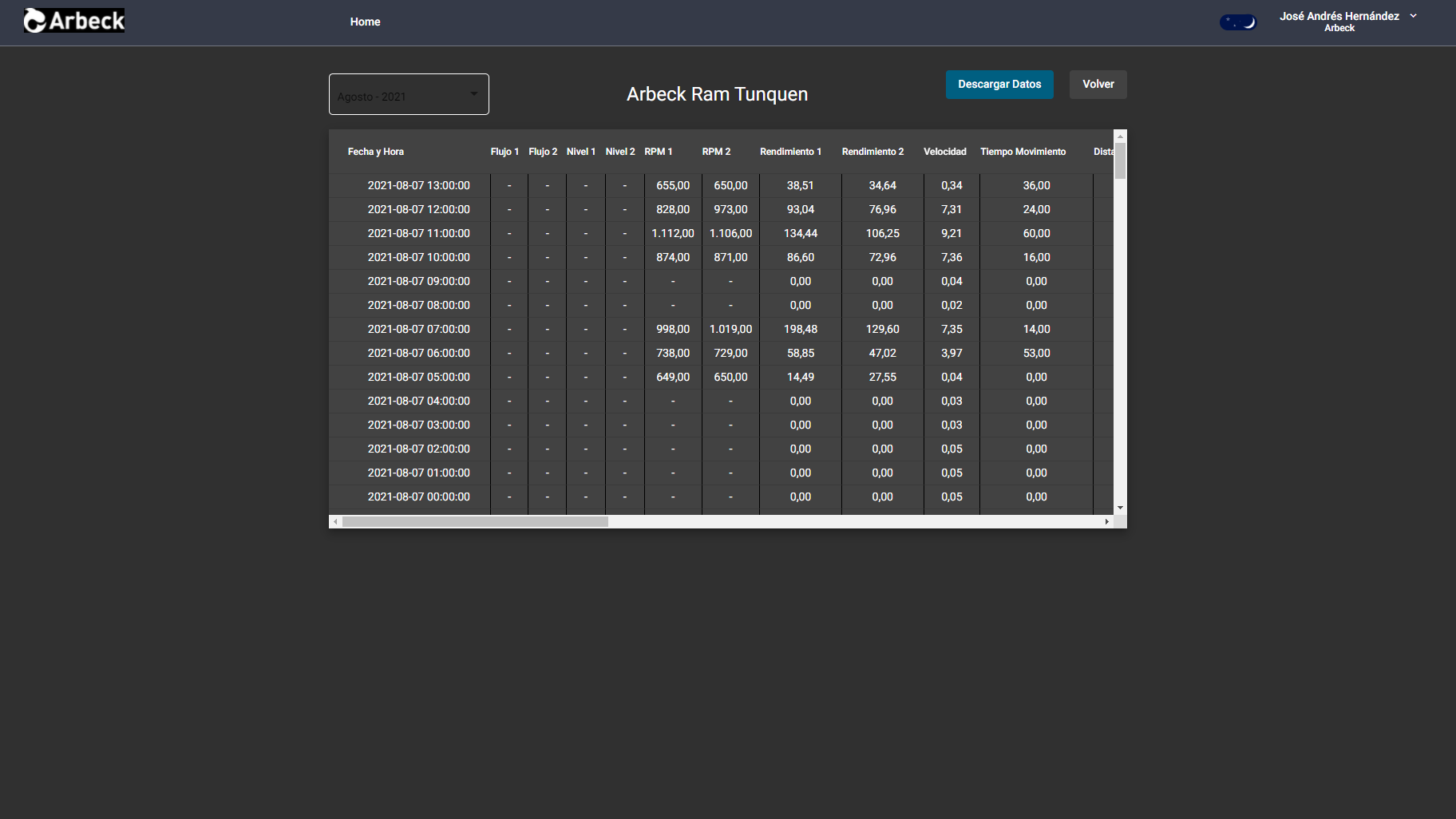Viewport: 1456px width, 819px height.
Task: Click the Velocidad value 0,34
Action: pos(952,185)
